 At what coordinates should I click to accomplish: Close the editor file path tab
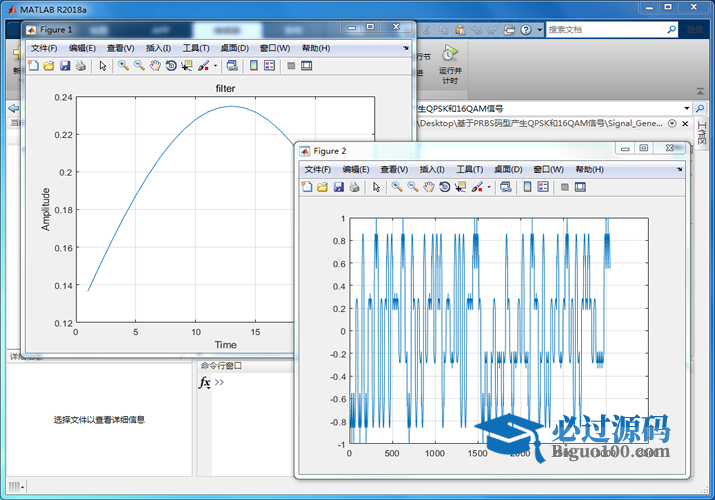click(685, 124)
